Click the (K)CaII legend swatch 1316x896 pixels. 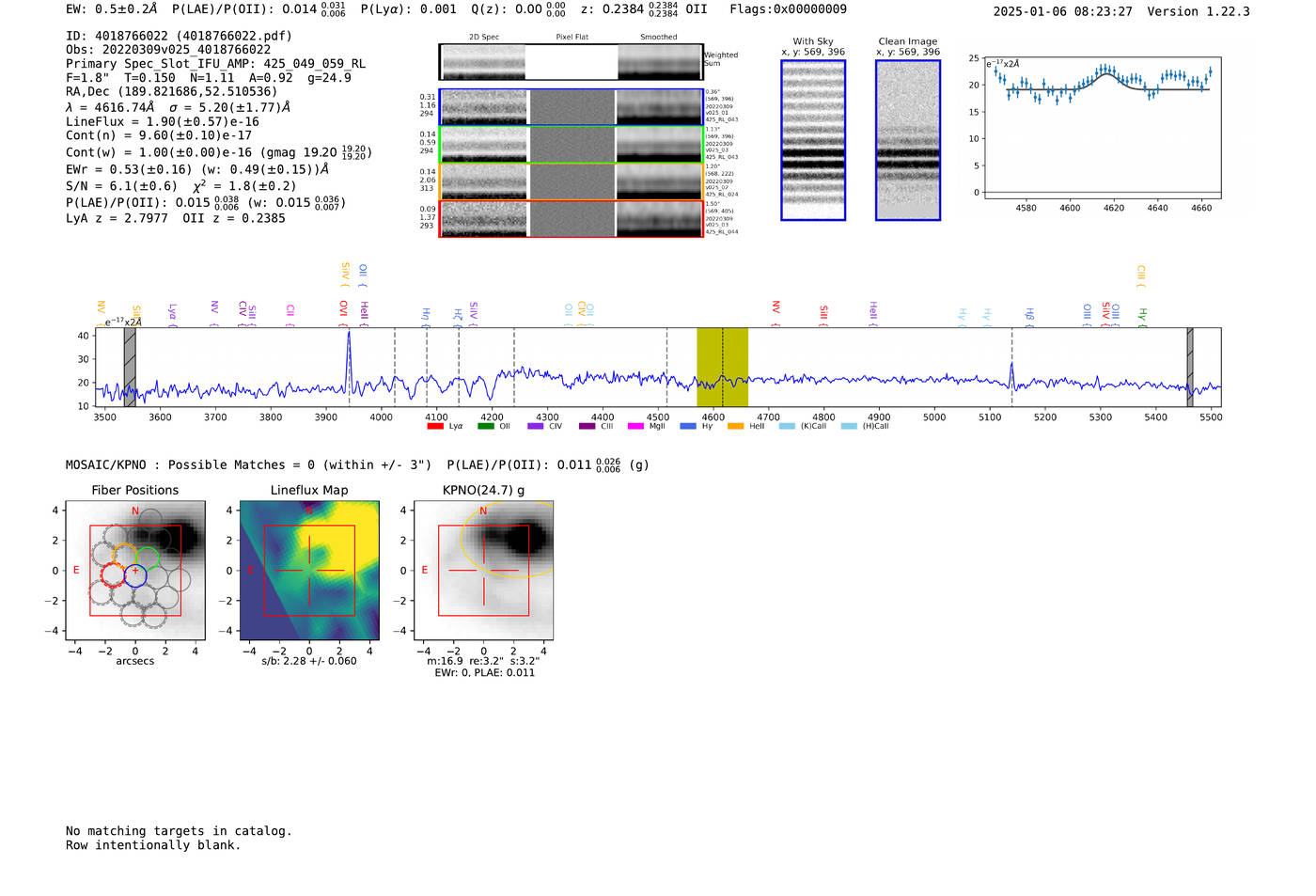pos(787,426)
